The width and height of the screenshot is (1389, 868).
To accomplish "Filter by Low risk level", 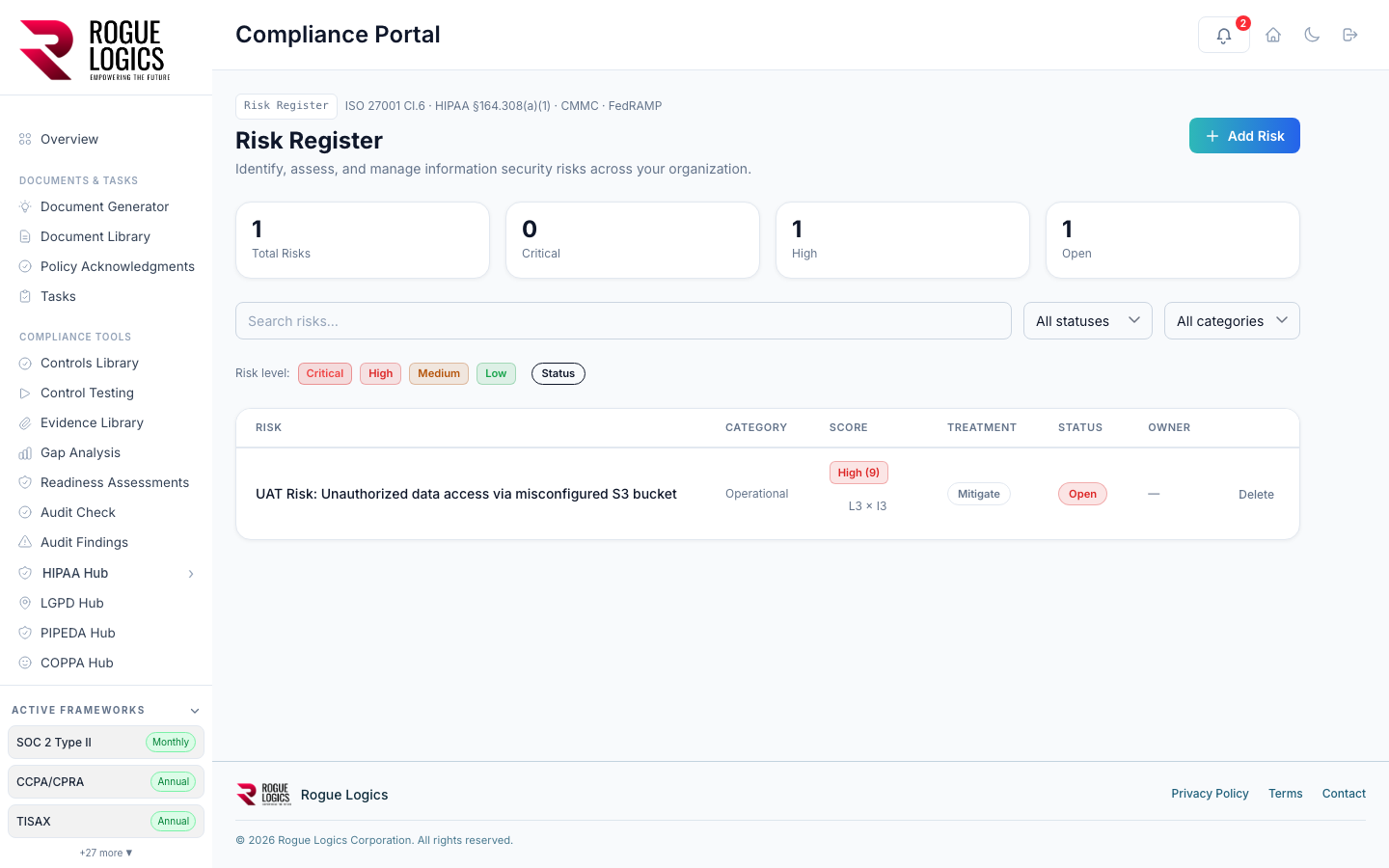I will click(496, 373).
